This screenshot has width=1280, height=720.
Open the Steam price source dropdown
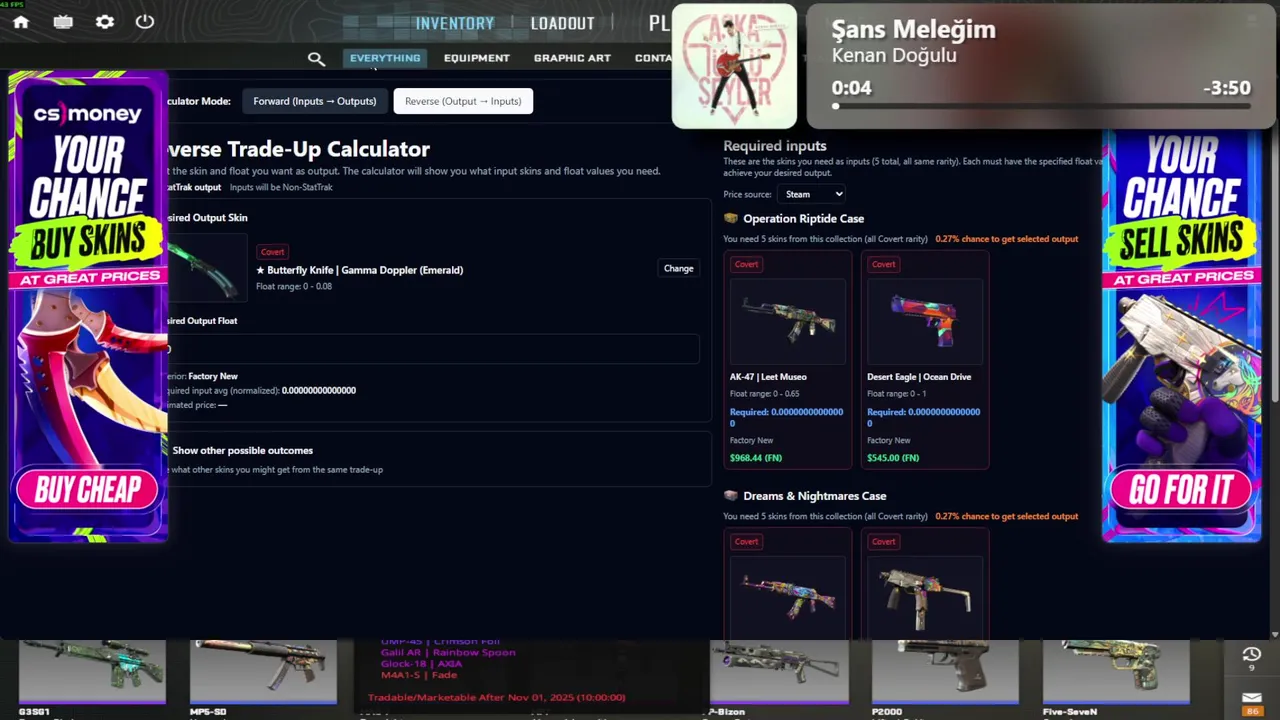tap(811, 194)
